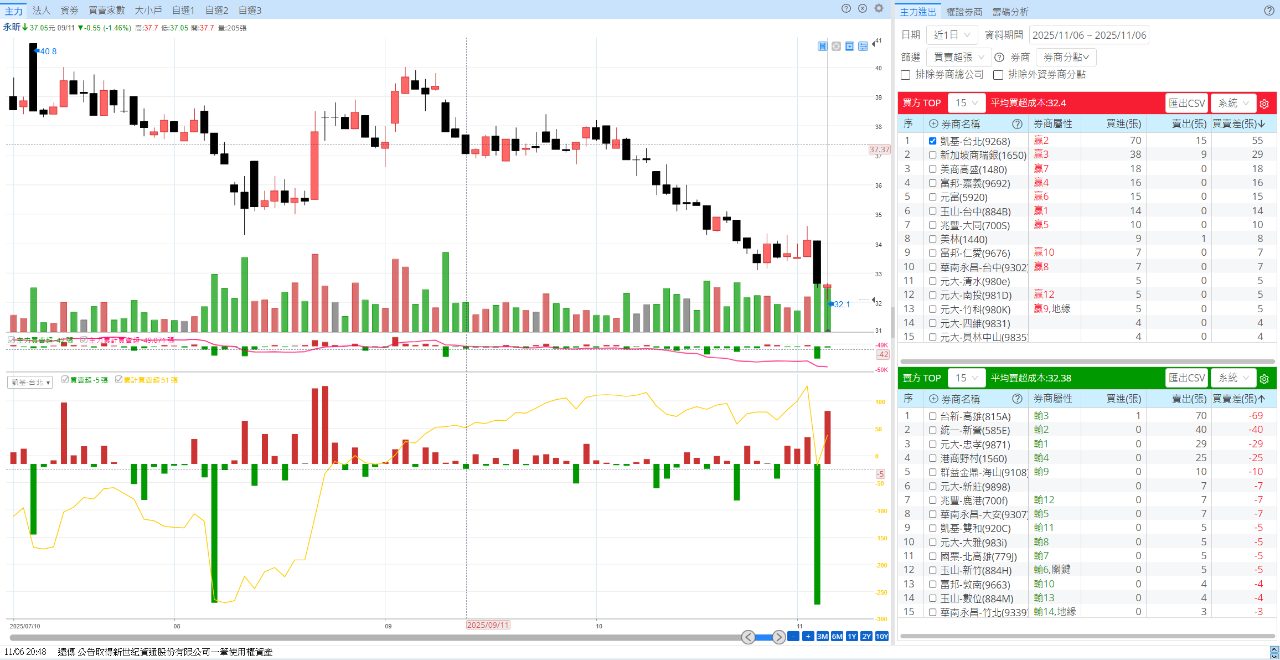This screenshot has width=1280, height=660.
Task: Click 富邦-嘉義(9692) broker row
Action: pos(1087,183)
